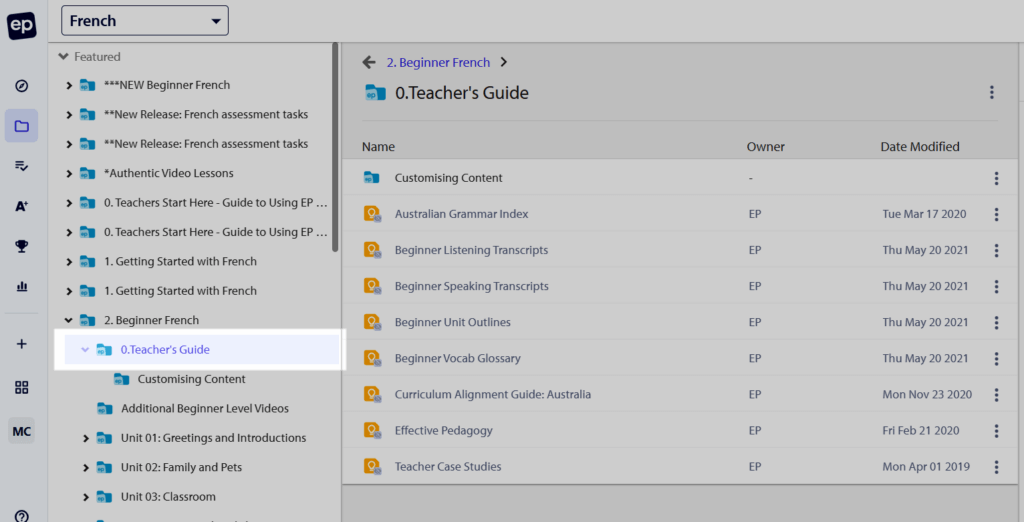Click the help question mark icon

[x=22, y=516]
